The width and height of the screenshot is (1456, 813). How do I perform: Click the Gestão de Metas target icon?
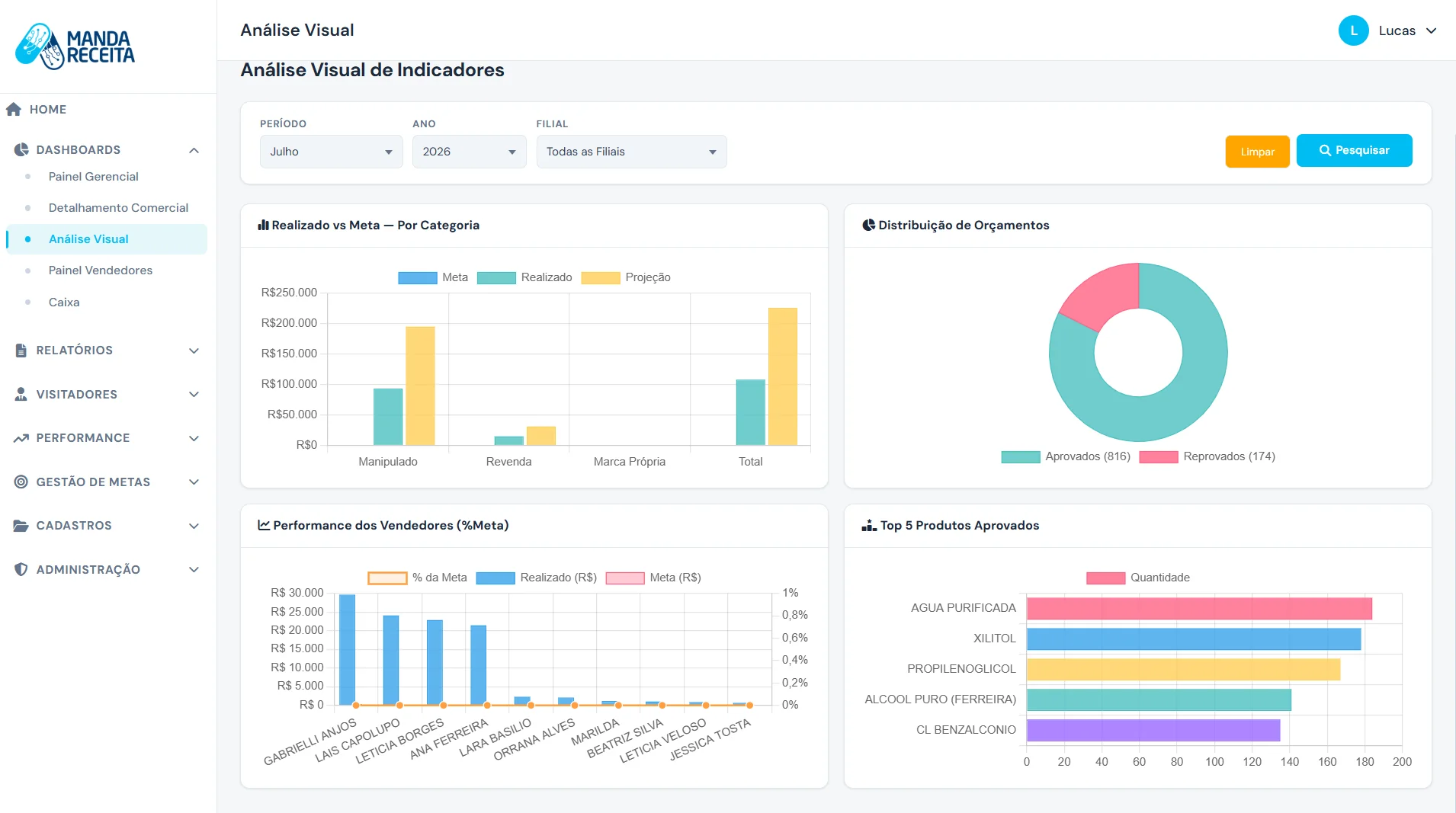tap(21, 482)
